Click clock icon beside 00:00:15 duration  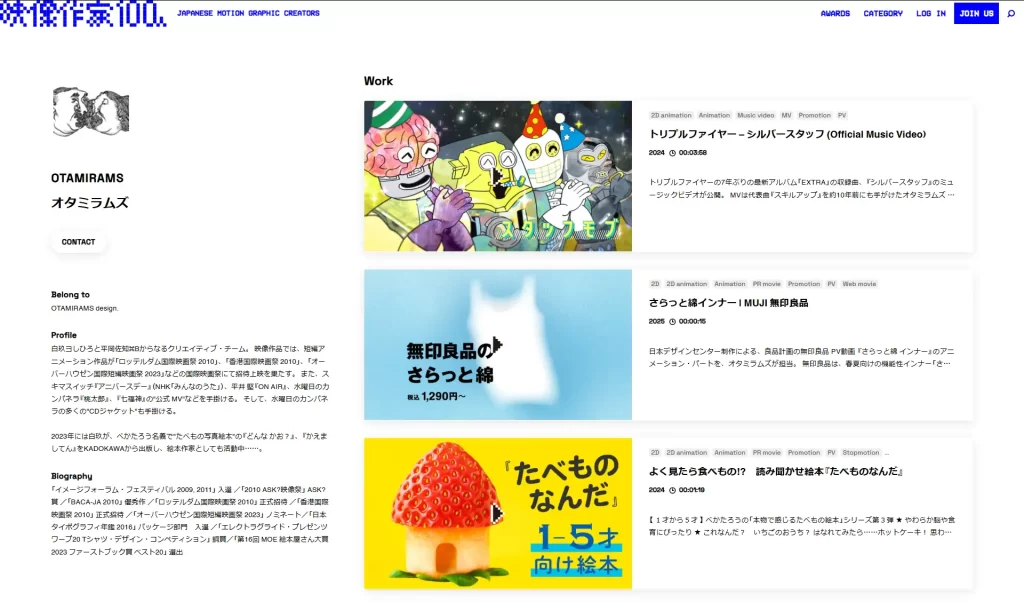(672, 321)
